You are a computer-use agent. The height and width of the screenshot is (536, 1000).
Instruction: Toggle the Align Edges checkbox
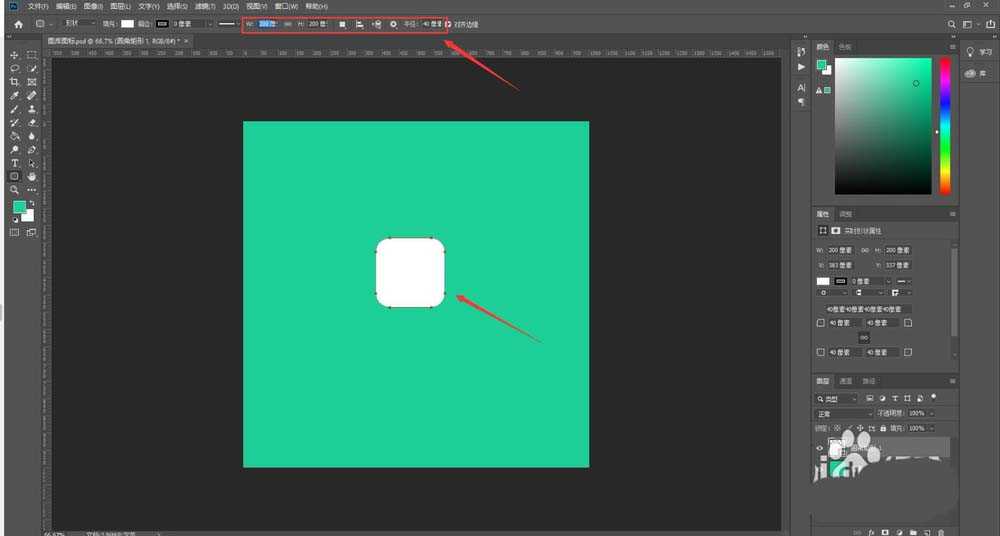coord(449,23)
